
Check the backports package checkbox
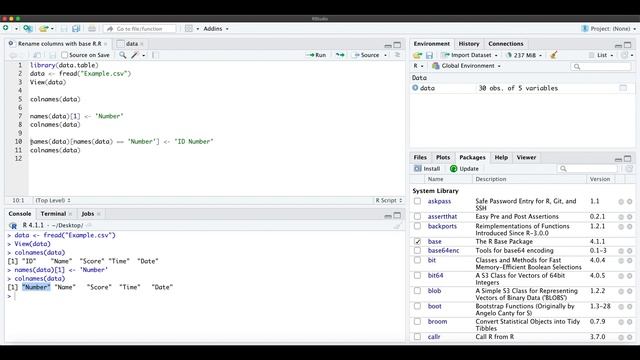point(417,226)
